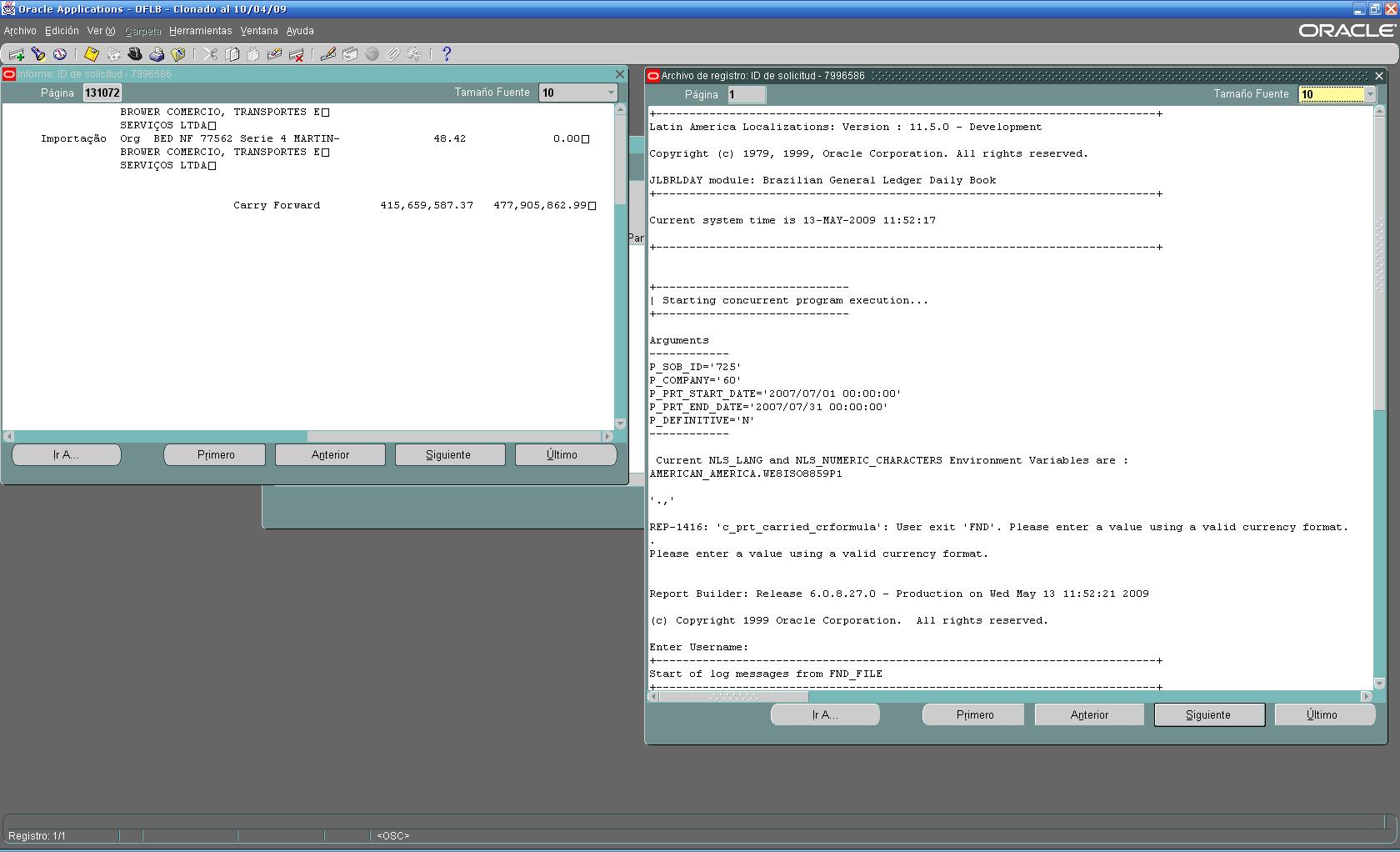Click the Página field showing 131072
This screenshot has height=852, width=1400.
tap(102, 93)
